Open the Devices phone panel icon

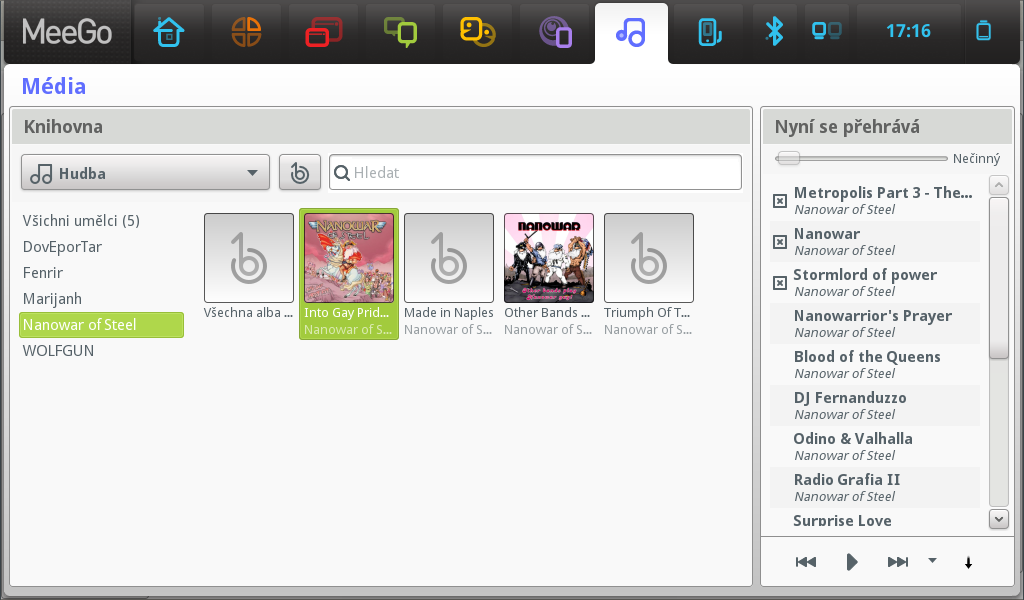pyautogui.click(x=709, y=32)
